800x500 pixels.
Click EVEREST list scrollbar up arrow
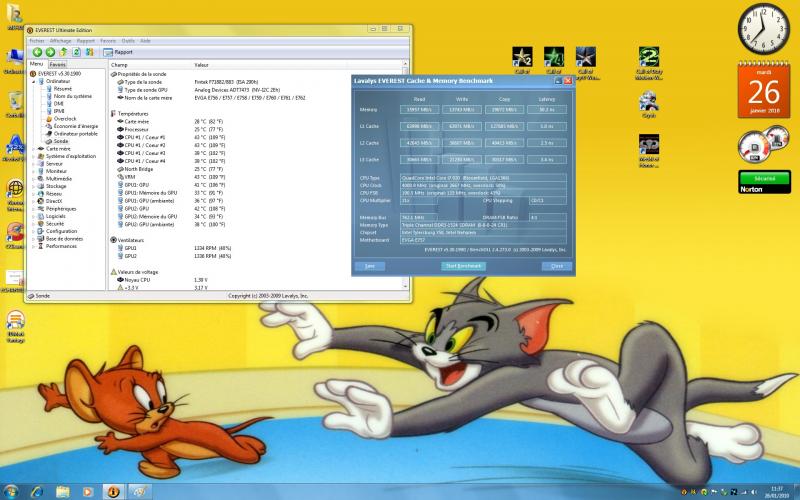pyautogui.click(x=405, y=65)
